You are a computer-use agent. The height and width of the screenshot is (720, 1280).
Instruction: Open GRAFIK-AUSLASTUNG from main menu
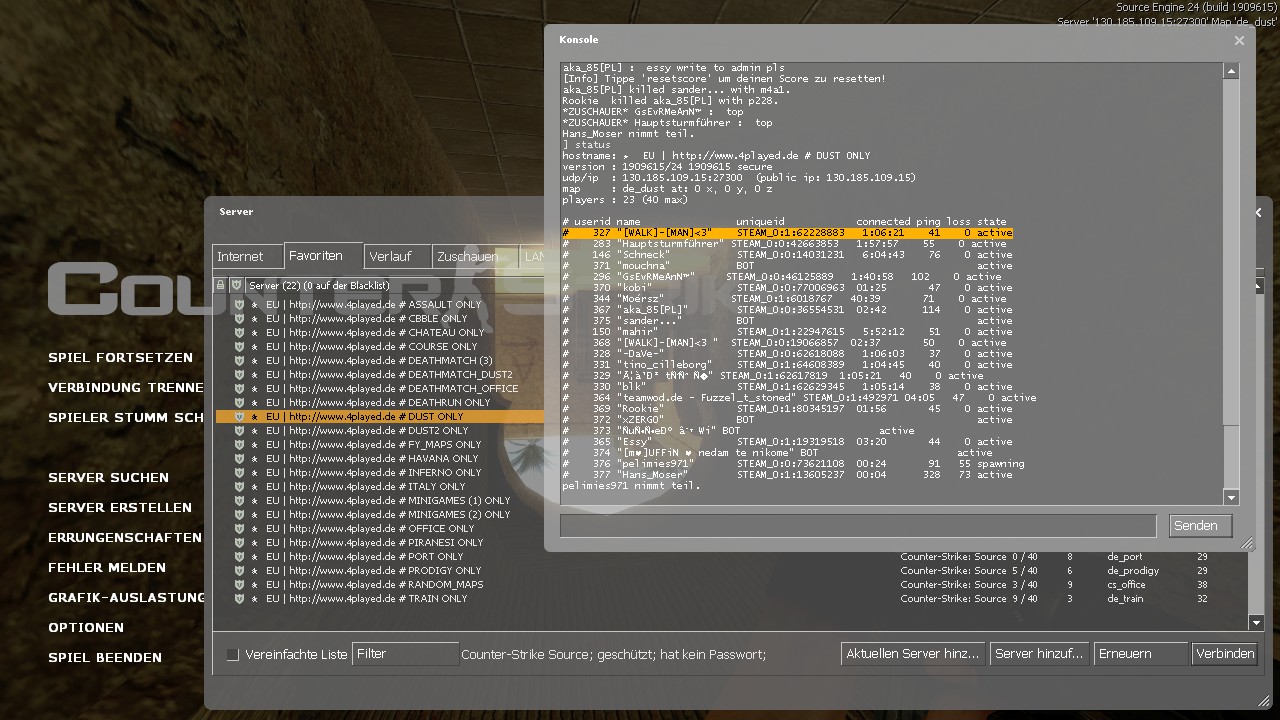pos(127,598)
